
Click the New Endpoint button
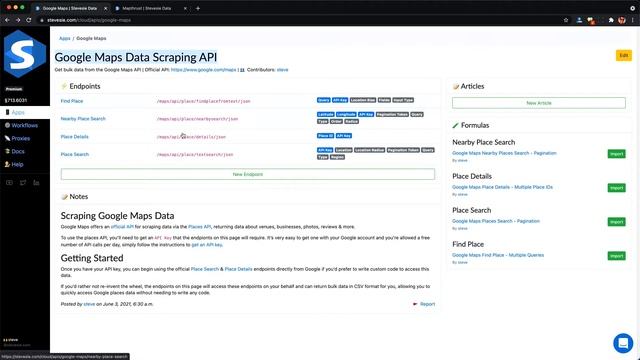pyautogui.click(x=248, y=174)
